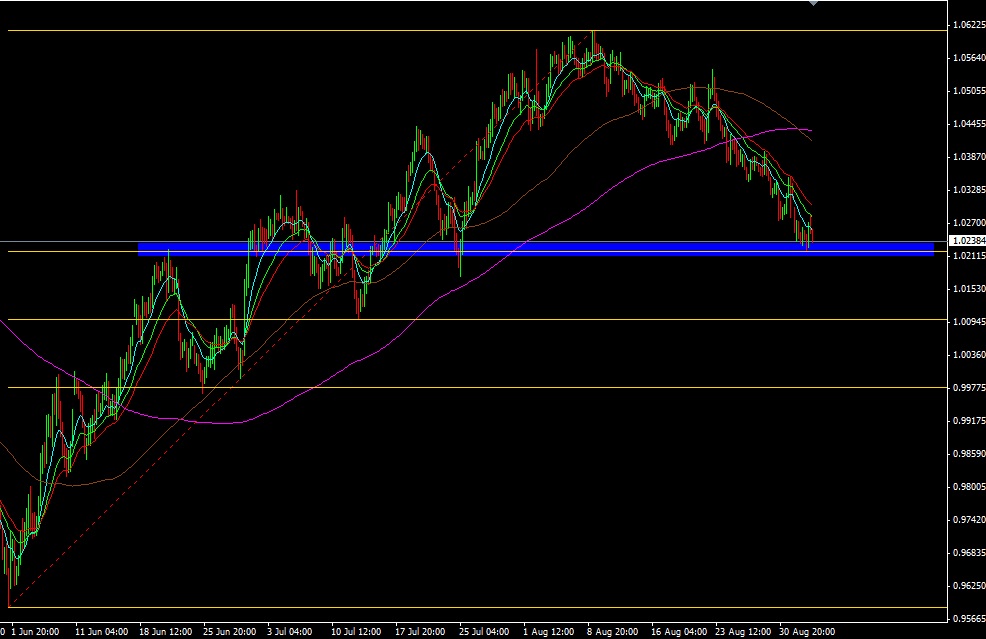Image resolution: width=986 pixels, height=639 pixels.
Task: Click the 0.96250 price axis label
Action: point(969,586)
